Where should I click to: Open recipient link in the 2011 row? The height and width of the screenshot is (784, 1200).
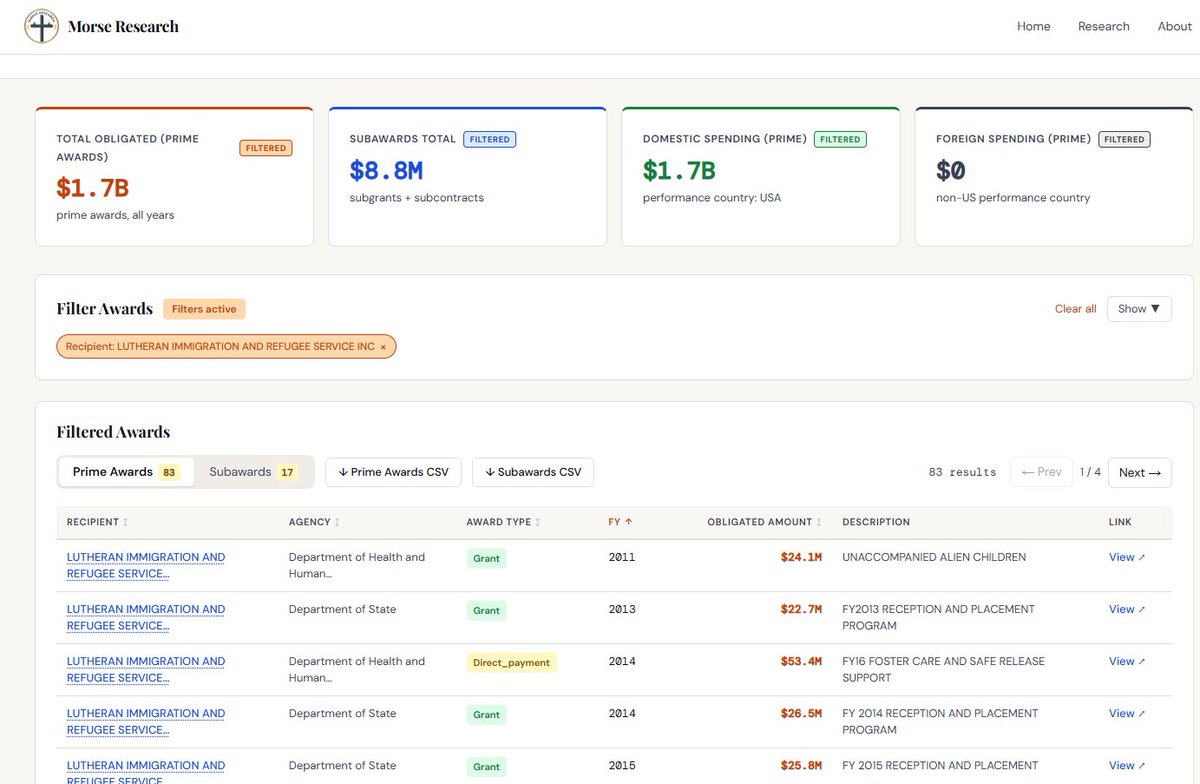click(x=146, y=566)
